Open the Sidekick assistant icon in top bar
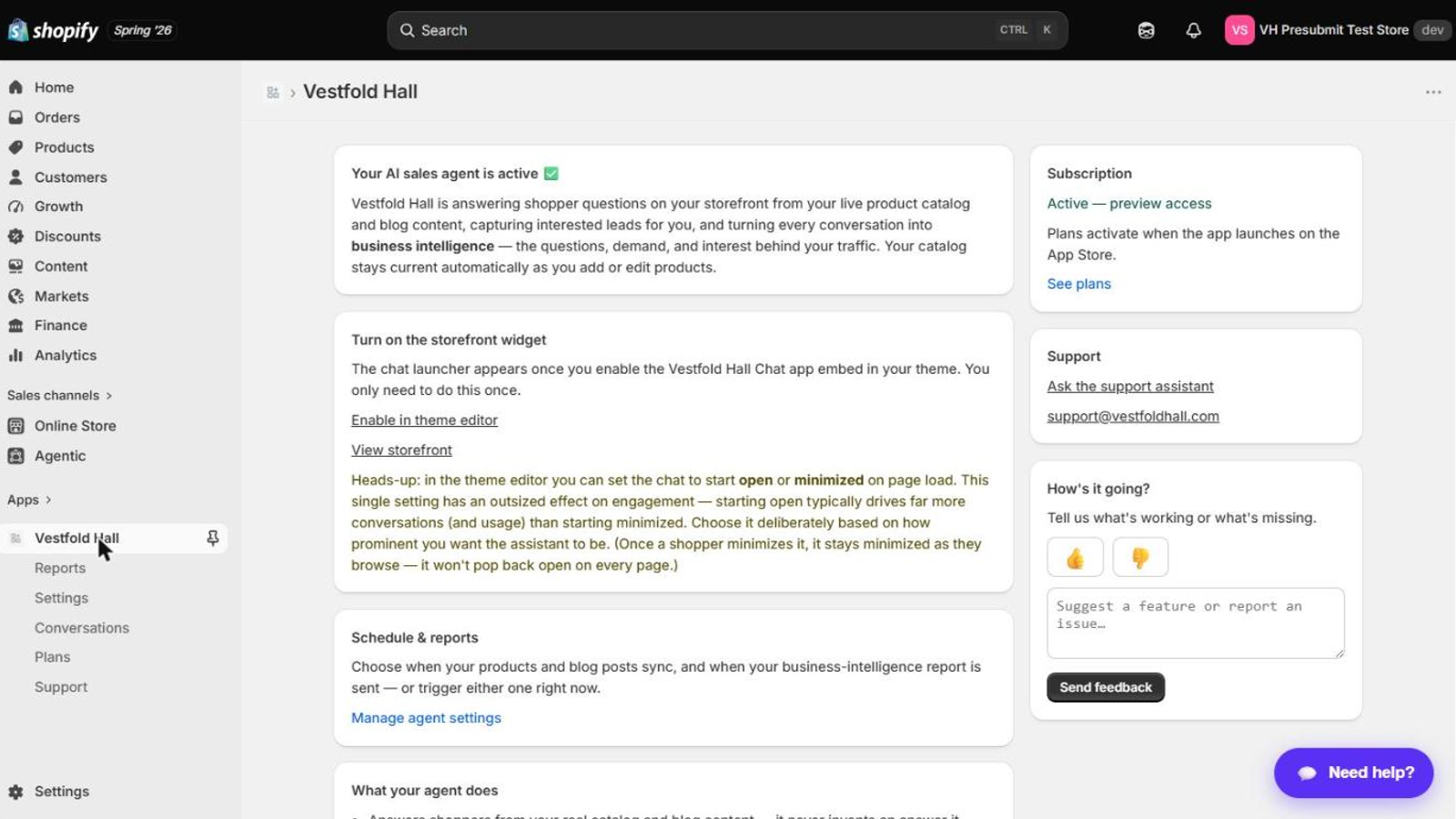The height and width of the screenshot is (819, 1456). 1146,30
